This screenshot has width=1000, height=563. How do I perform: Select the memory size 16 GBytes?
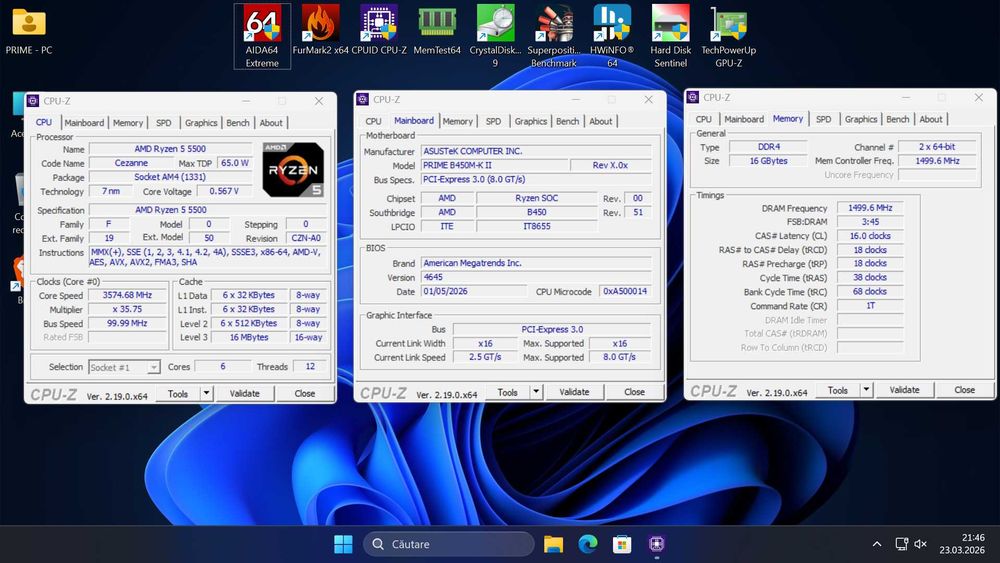coord(768,161)
